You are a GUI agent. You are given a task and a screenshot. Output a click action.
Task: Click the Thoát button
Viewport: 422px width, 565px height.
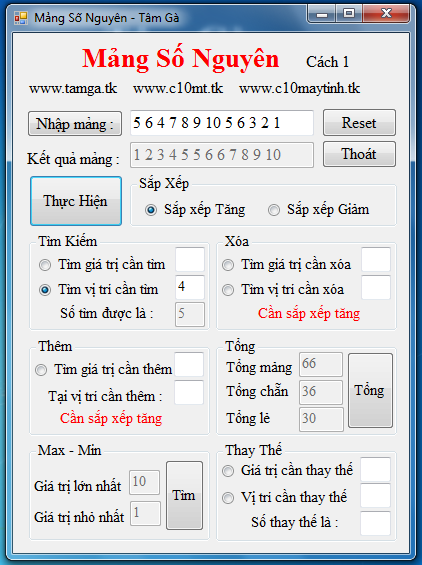tap(359, 154)
